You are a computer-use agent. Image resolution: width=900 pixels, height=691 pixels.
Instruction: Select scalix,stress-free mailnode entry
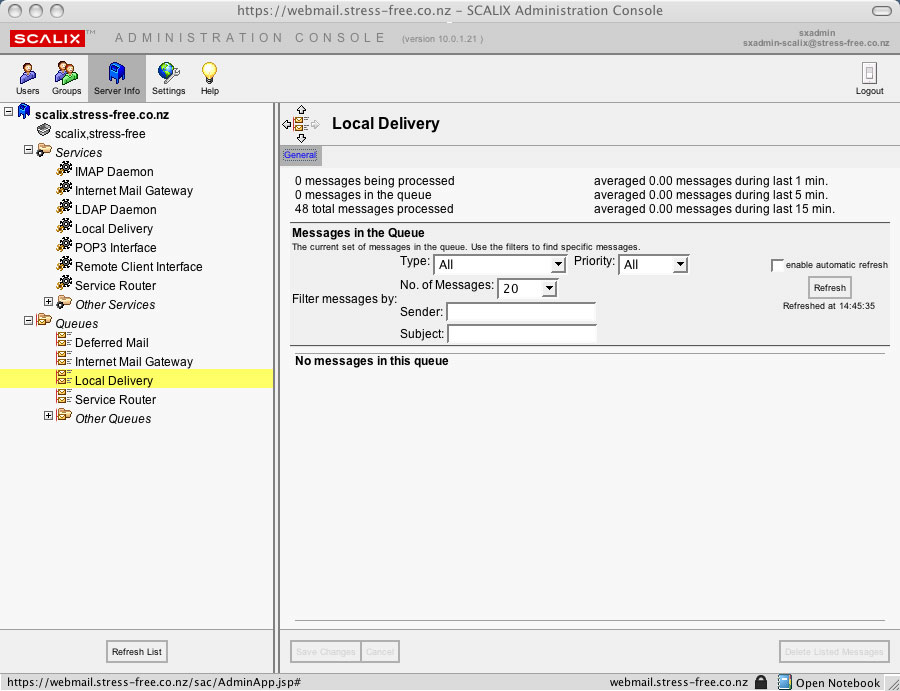(100, 134)
